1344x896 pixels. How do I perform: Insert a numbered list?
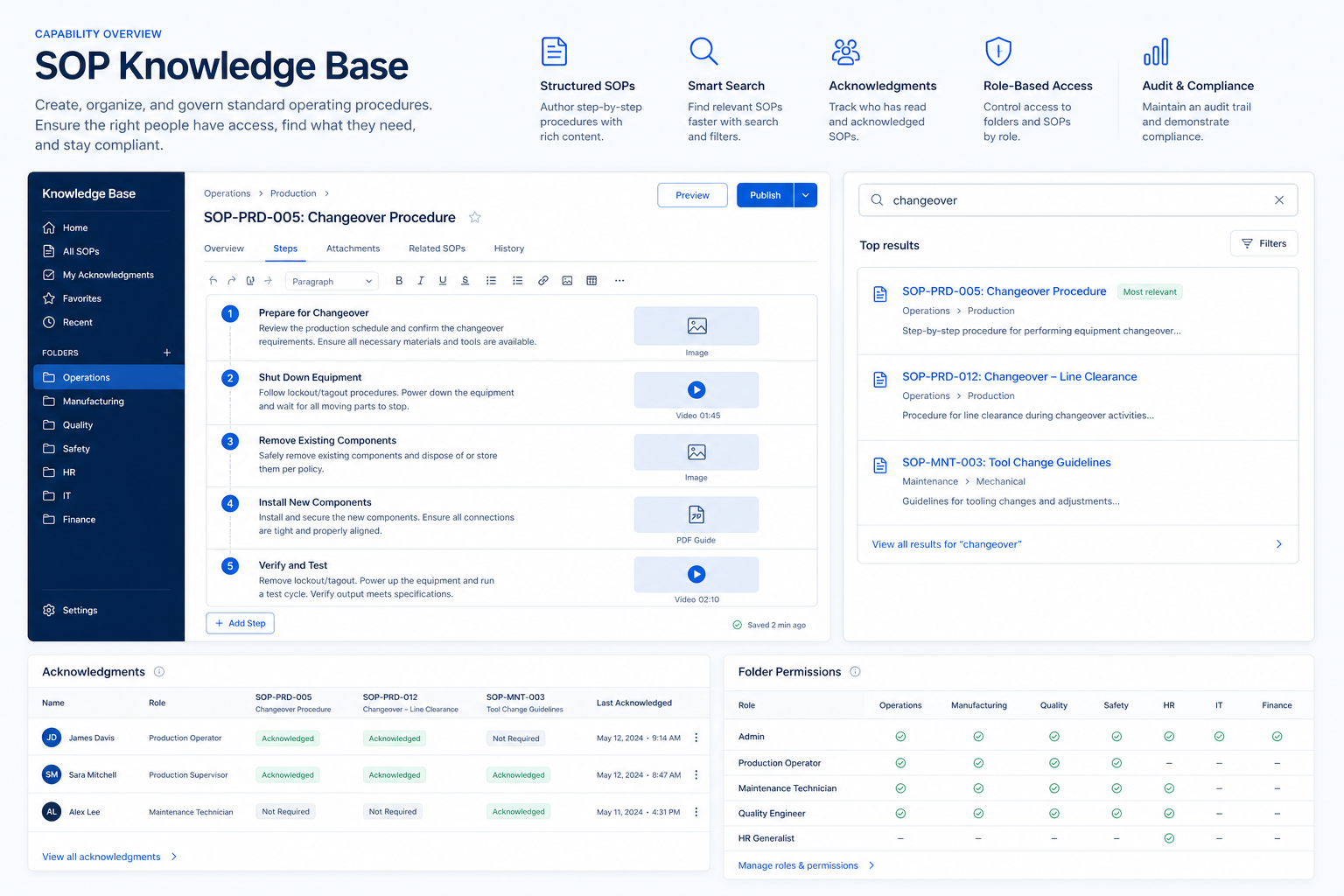(517, 281)
